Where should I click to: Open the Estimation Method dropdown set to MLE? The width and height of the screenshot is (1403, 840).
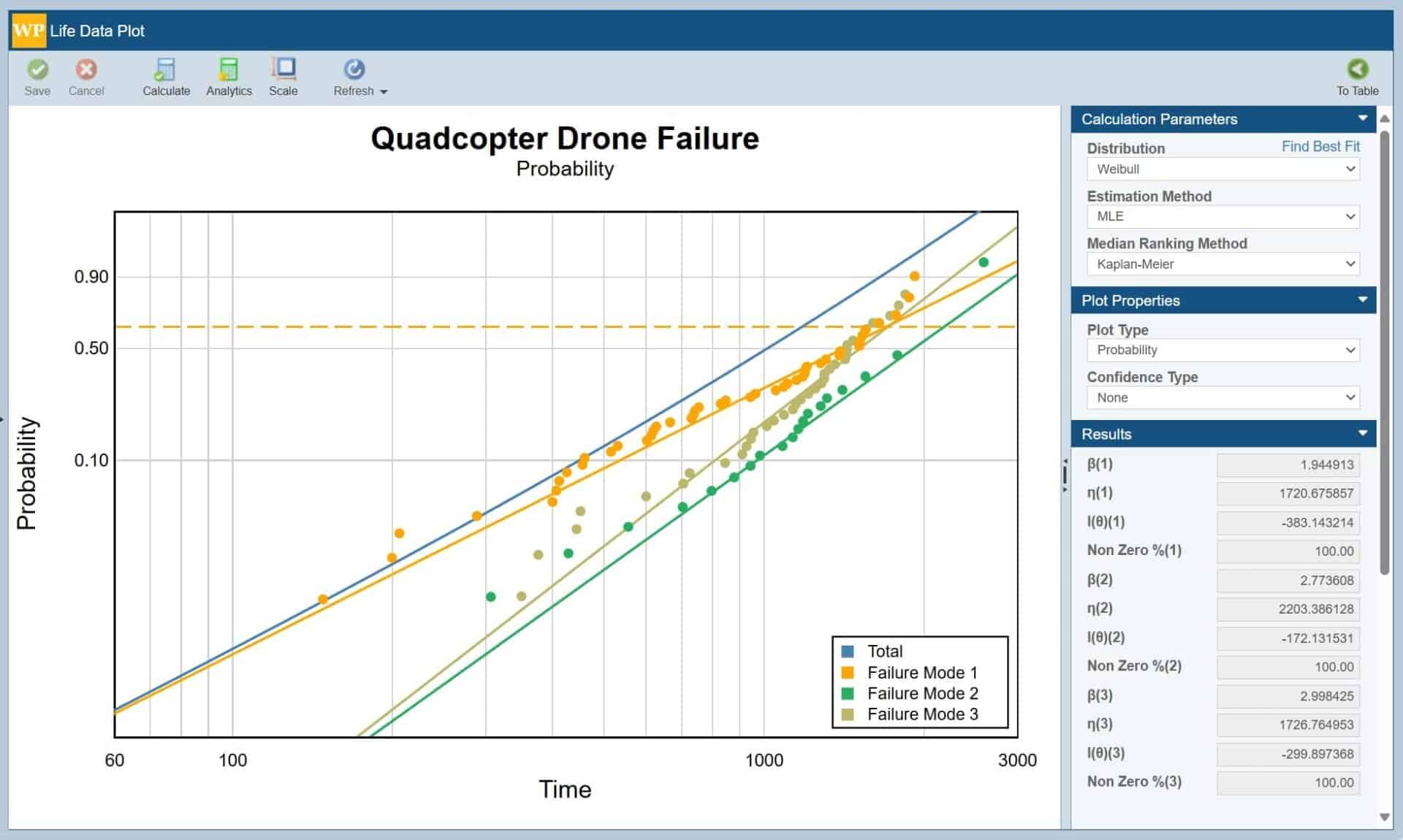click(x=1222, y=216)
